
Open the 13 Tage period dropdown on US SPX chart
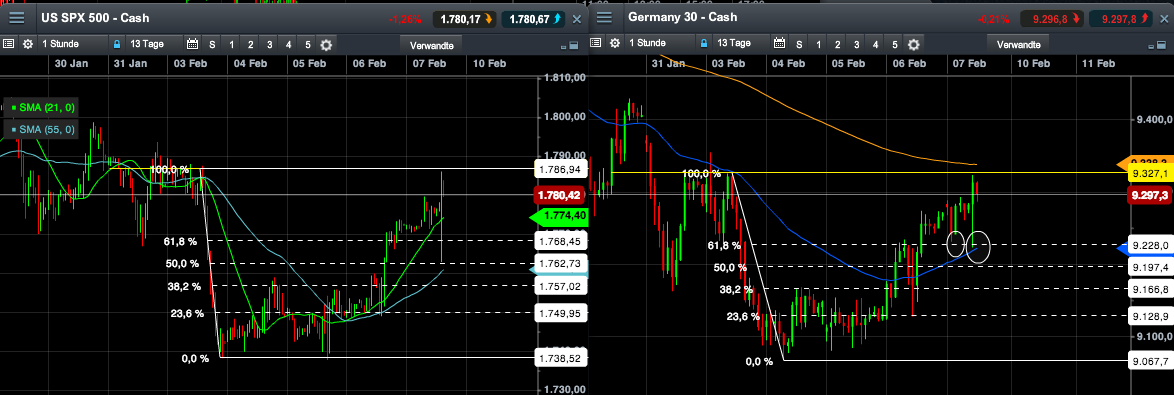coord(153,44)
